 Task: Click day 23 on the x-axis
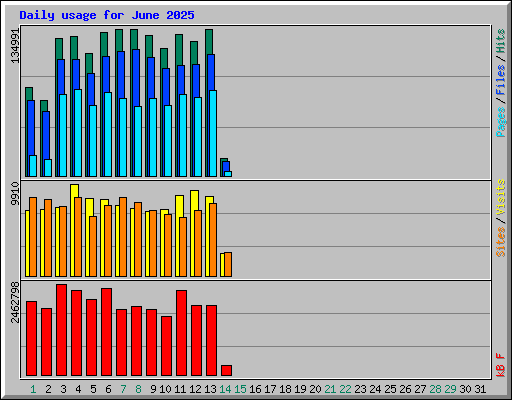360,389
